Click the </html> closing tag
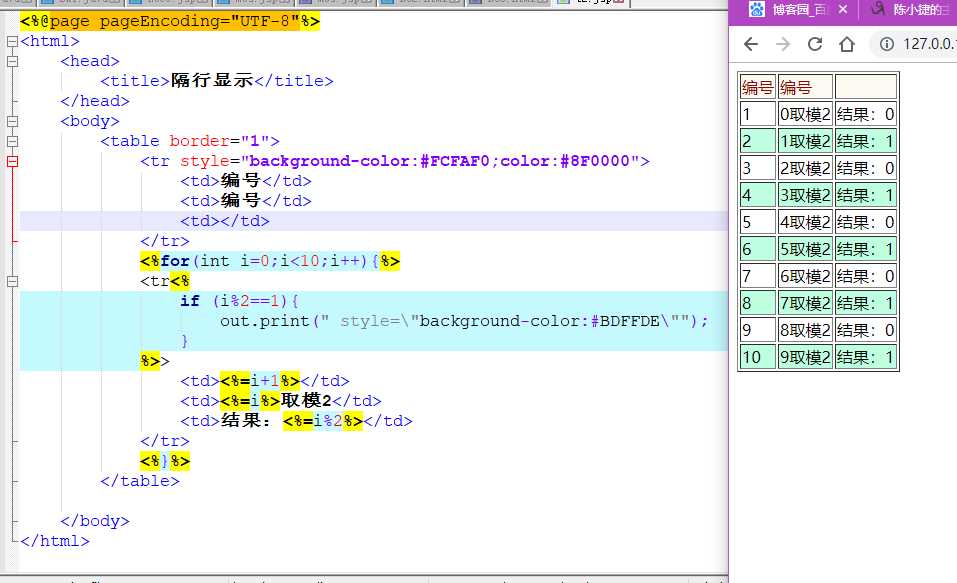The width and height of the screenshot is (957, 583). coord(55,541)
